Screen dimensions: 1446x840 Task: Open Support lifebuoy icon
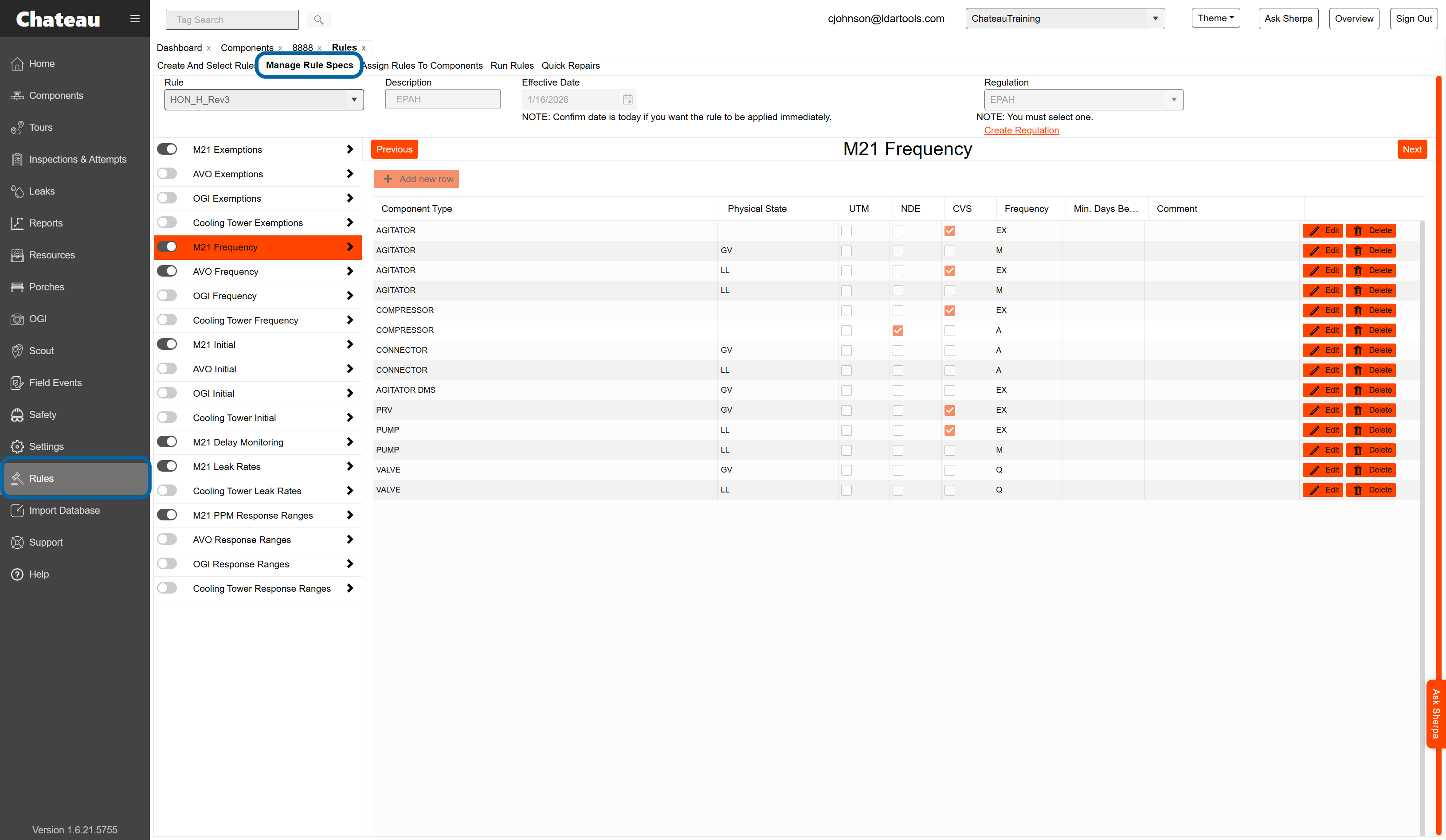(17, 542)
